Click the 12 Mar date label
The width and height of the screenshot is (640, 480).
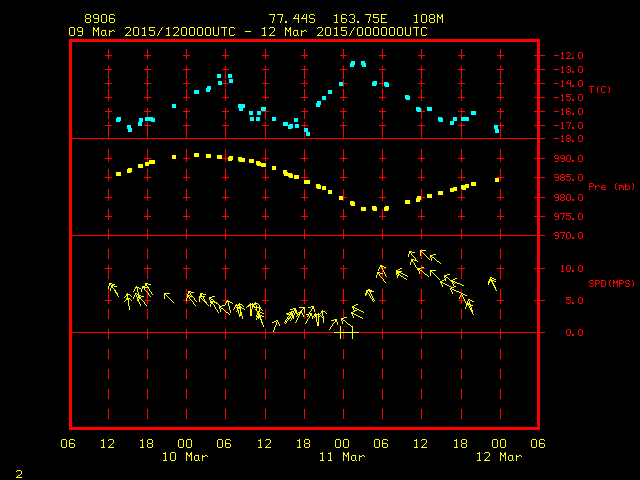coord(497,457)
